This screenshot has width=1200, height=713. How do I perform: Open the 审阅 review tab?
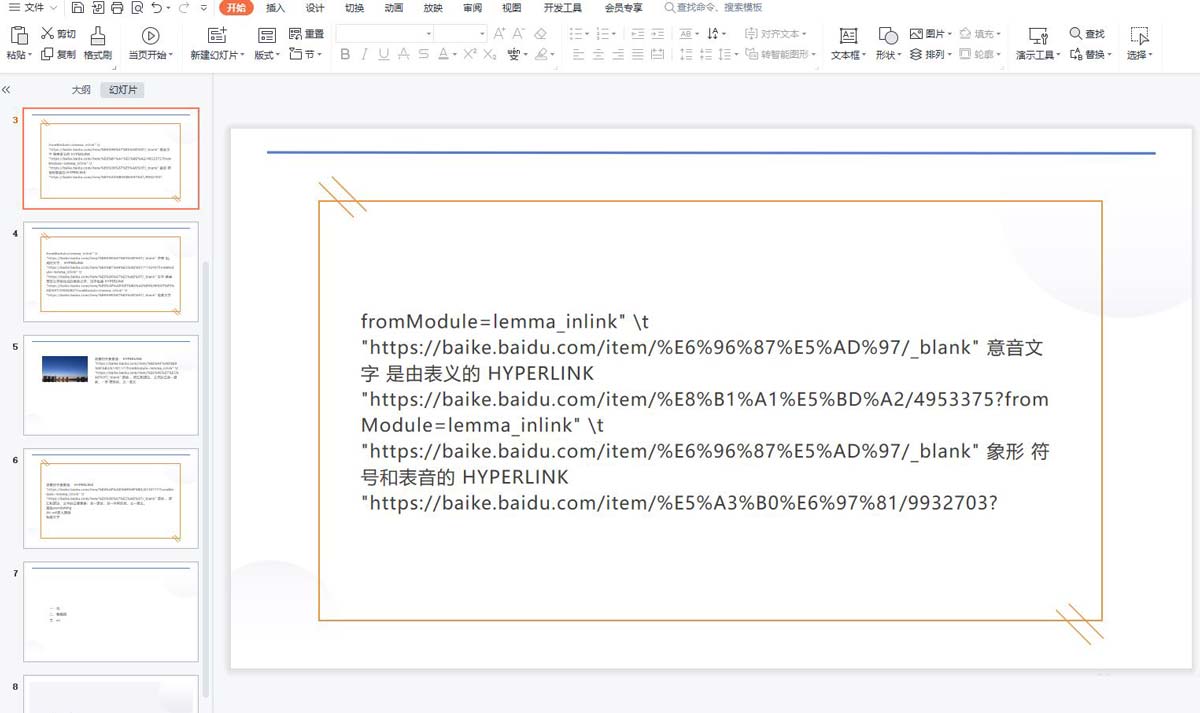coord(473,8)
